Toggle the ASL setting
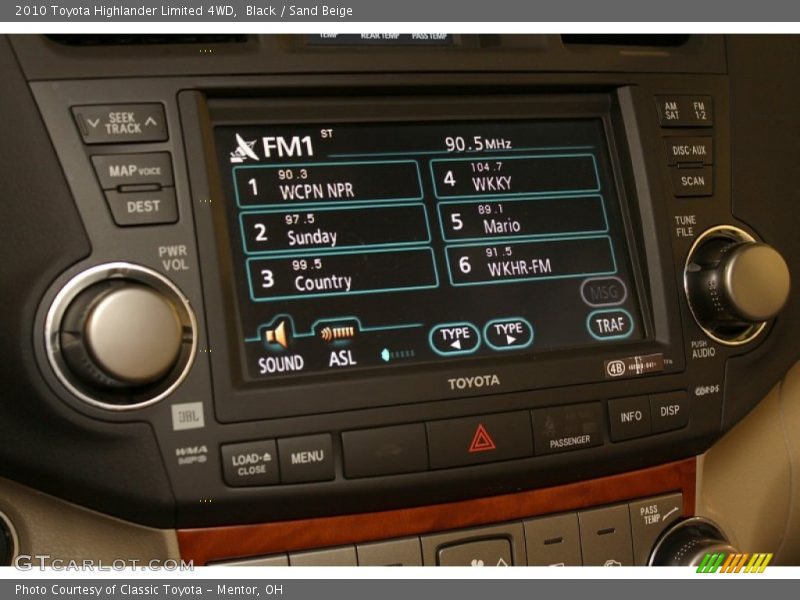 click(340, 344)
